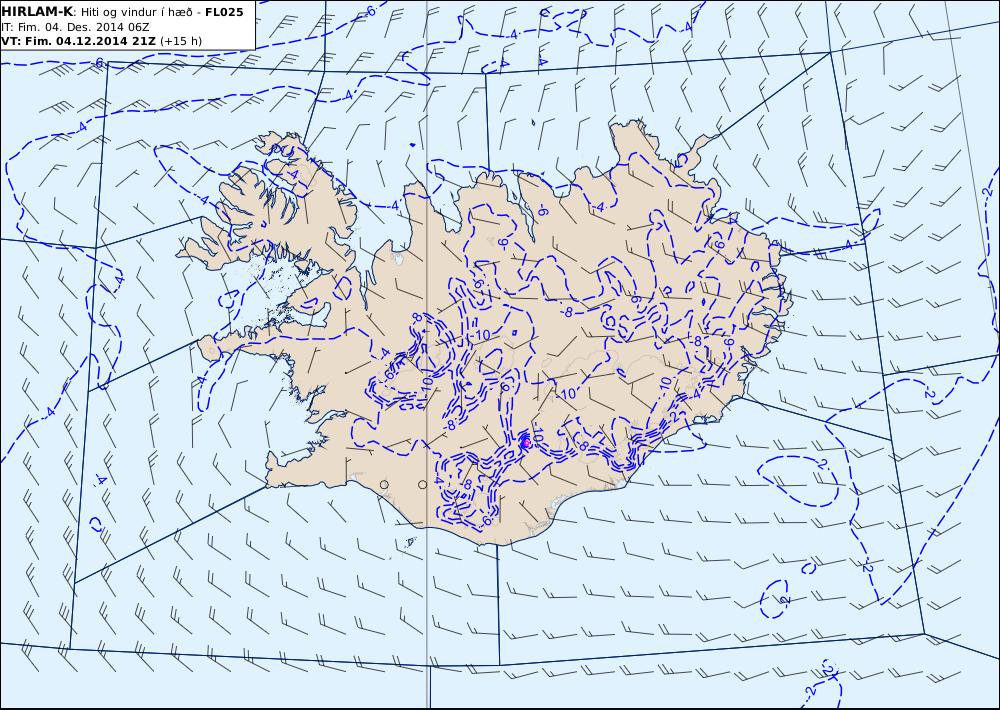Image resolution: width=1000 pixels, height=710 pixels.
Task: Click the 'VT: Fim. 04.12.2014 21Z' valid time
Action: click(79, 41)
